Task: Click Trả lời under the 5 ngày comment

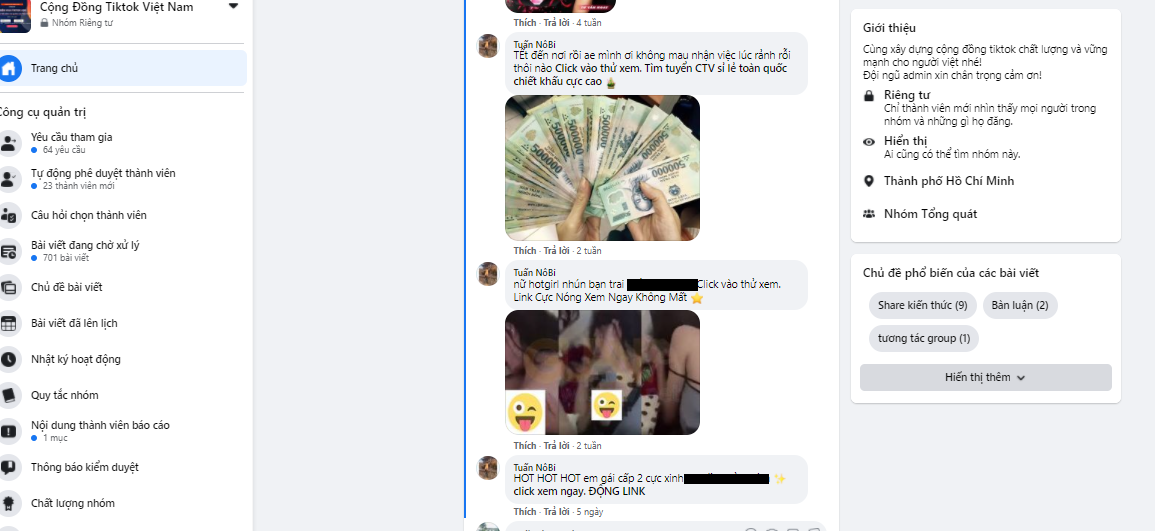Action: [x=557, y=512]
